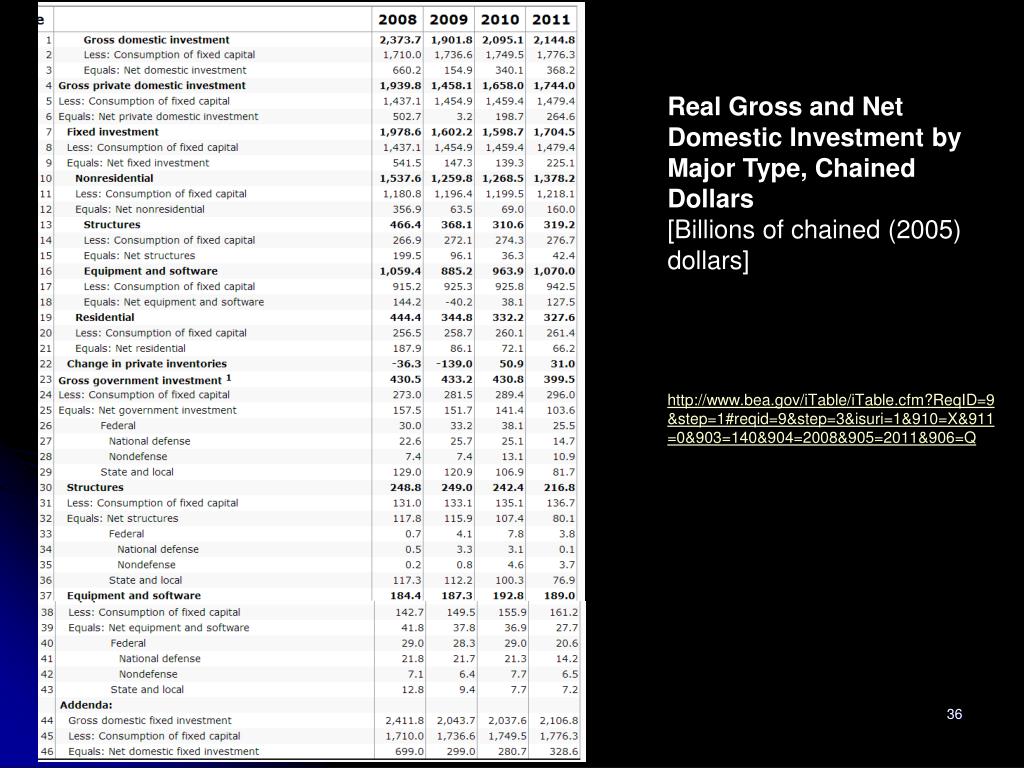This screenshot has width=1024, height=768.
Task: Select the Gross private domestic investment label
Action: [x=152, y=86]
